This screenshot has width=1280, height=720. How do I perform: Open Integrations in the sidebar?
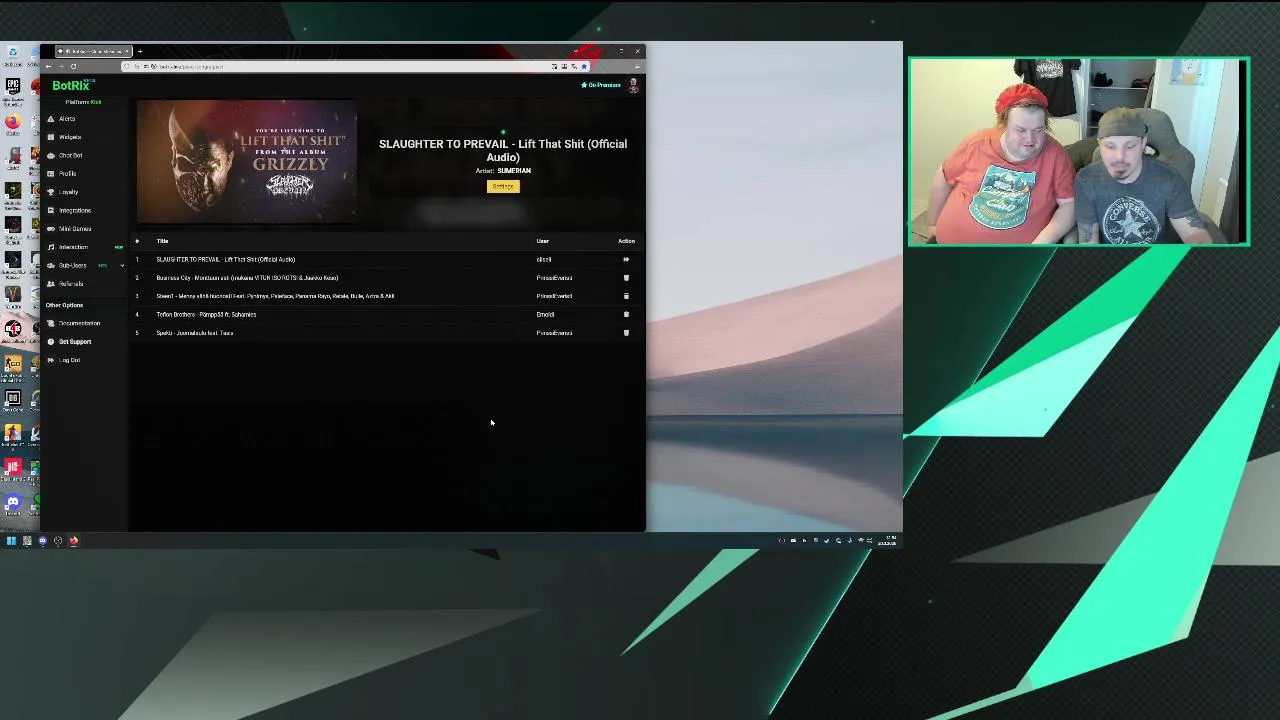click(x=74, y=210)
